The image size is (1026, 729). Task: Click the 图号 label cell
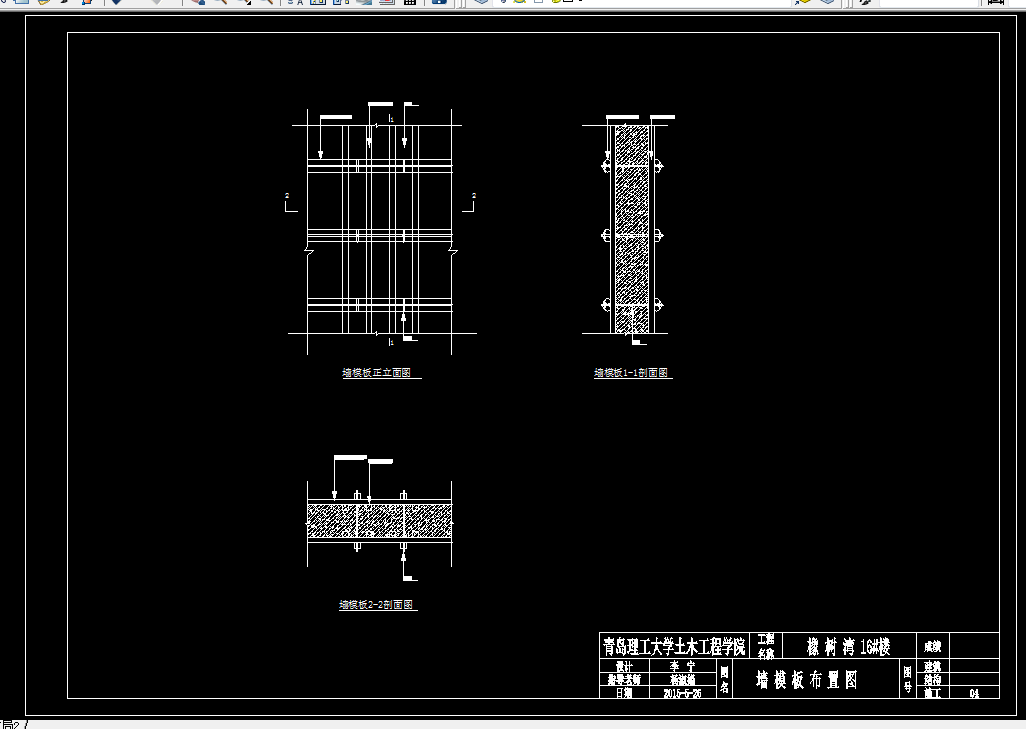point(908,679)
